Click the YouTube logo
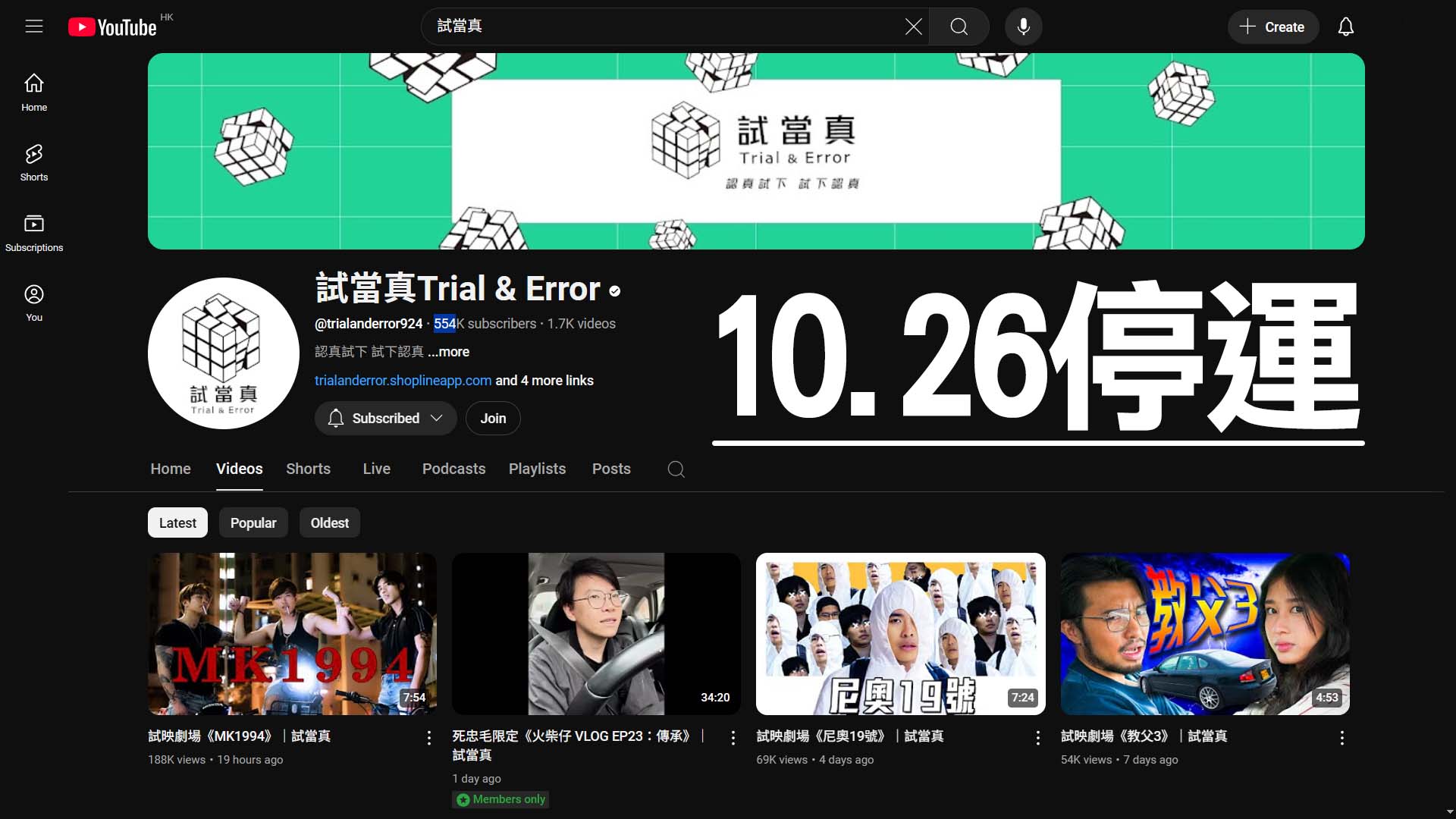1456x819 pixels. pyautogui.click(x=112, y=27)
